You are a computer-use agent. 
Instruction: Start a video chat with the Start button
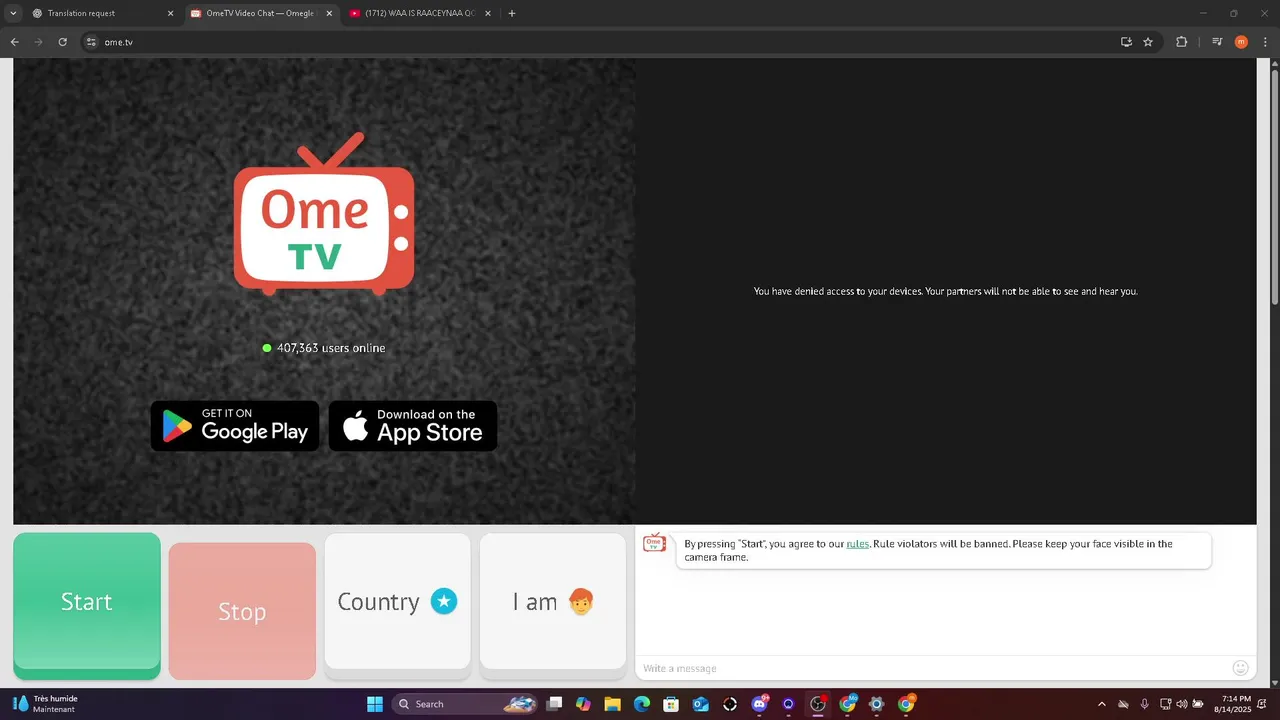point(87,605)
